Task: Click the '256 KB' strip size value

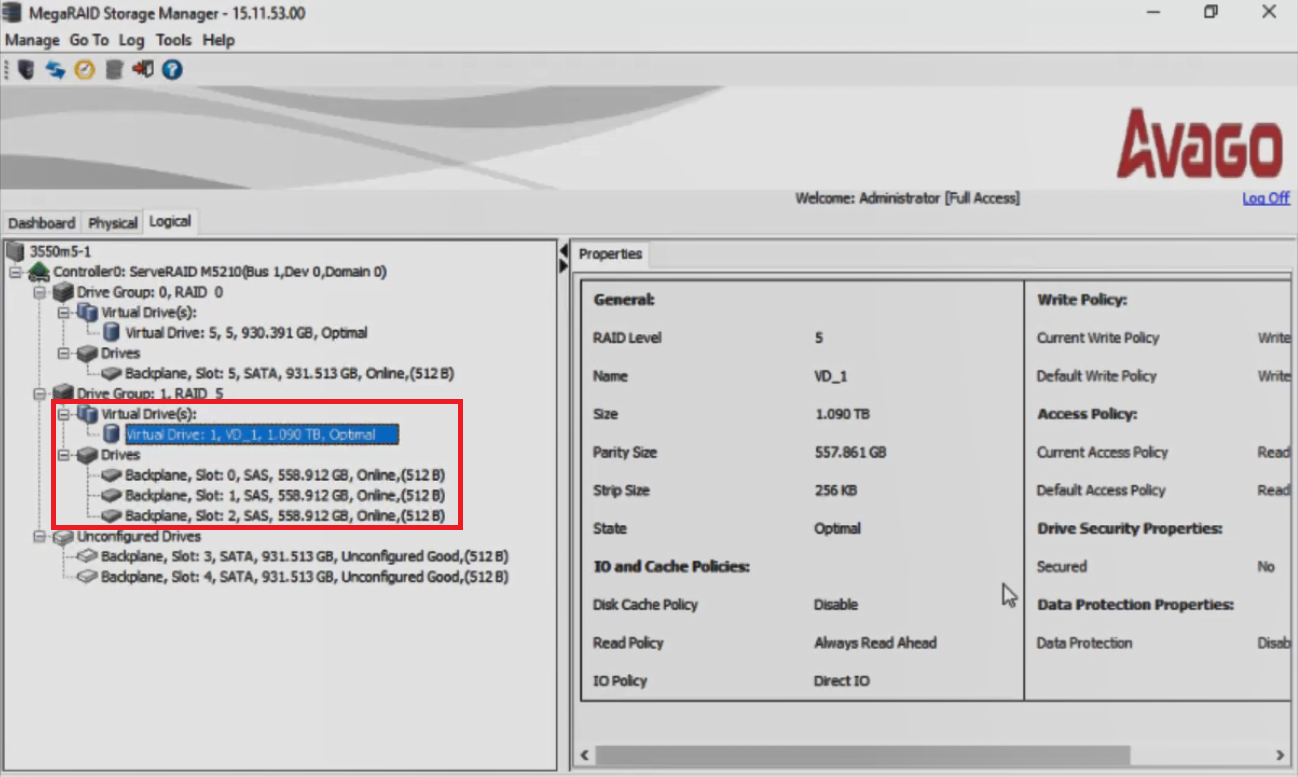Action: pos(836,490)
